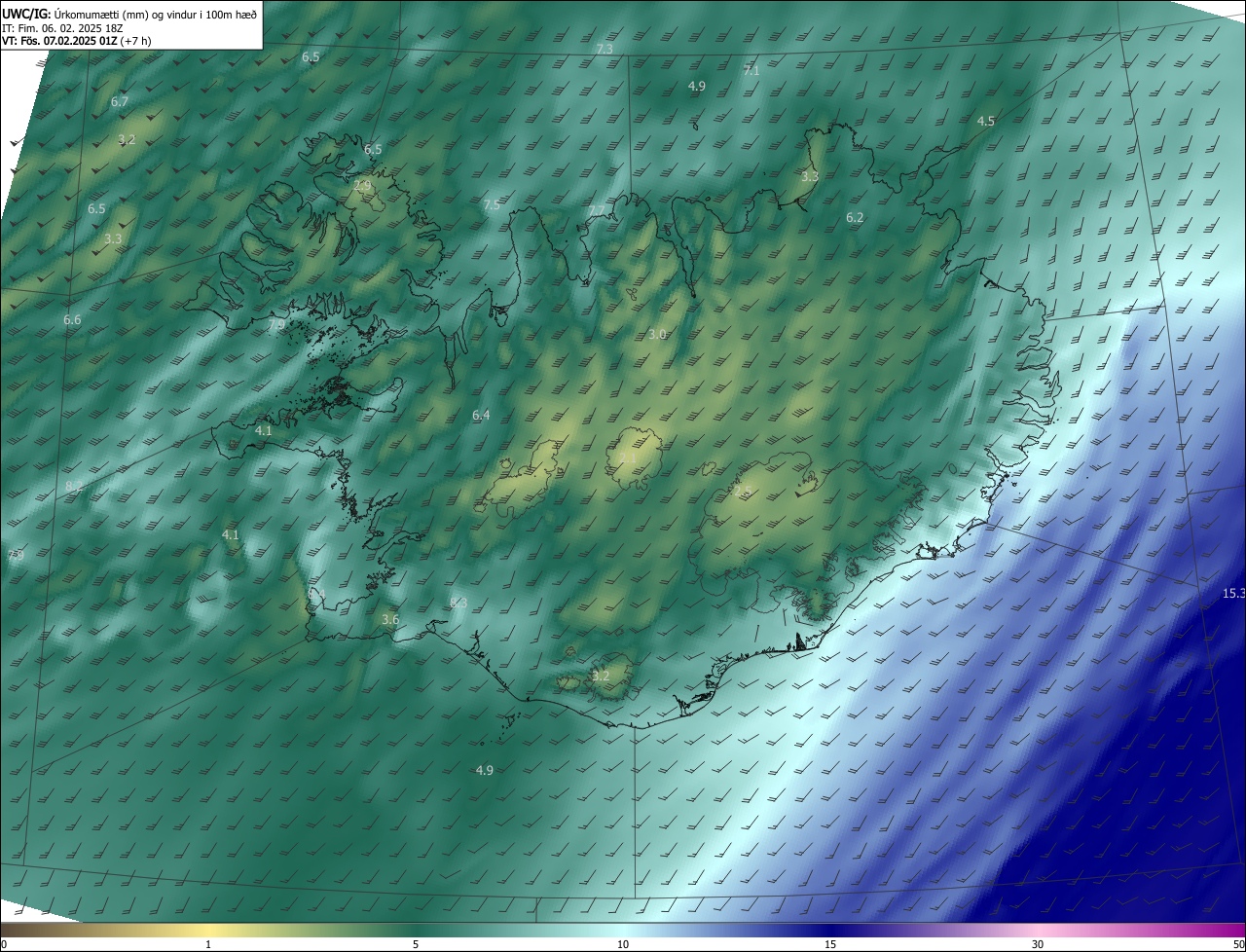The height and width of the screenshot is (952, 1246).
Task: Click the 6.2 map value
Action: point(855,218)
